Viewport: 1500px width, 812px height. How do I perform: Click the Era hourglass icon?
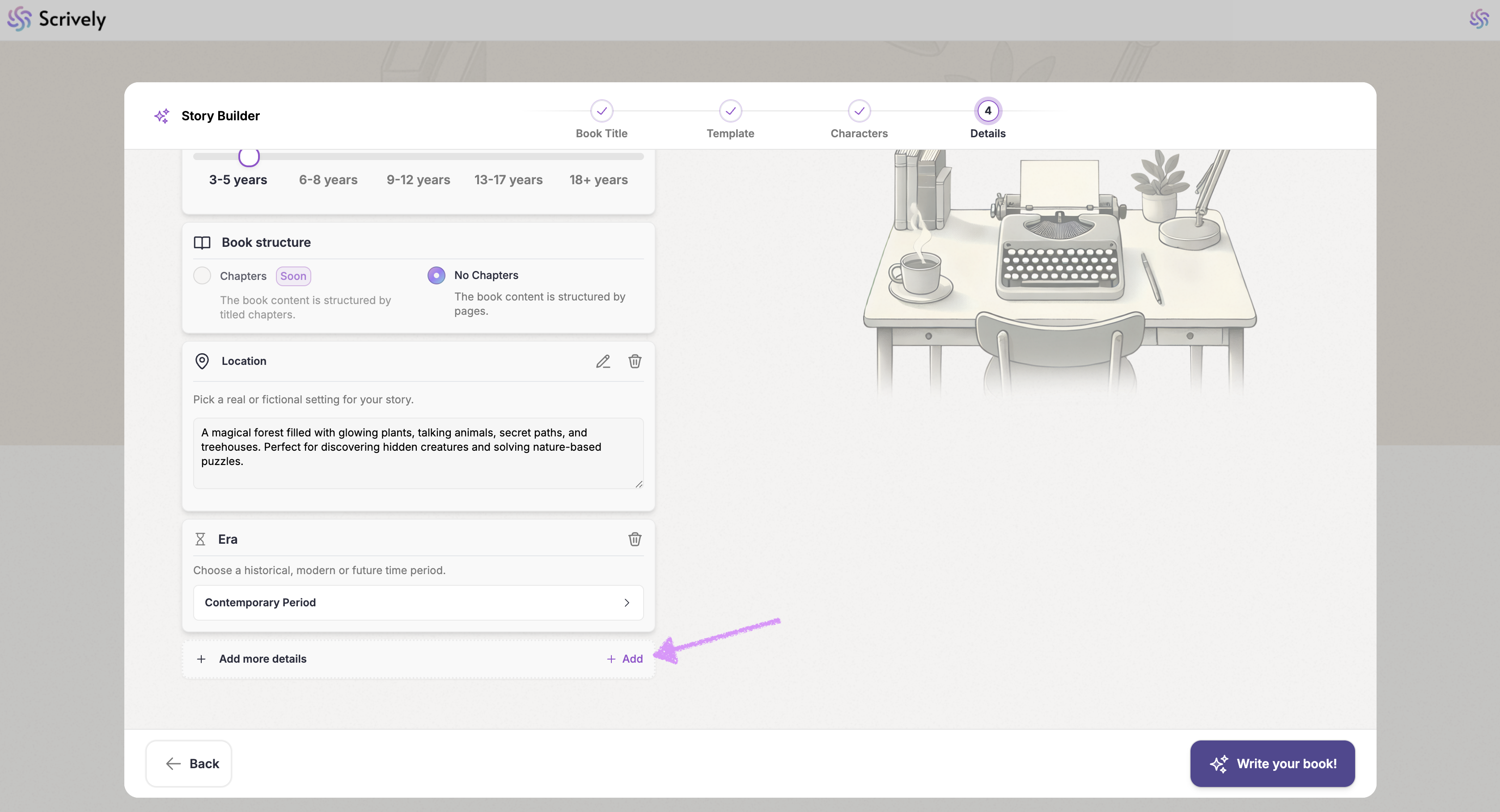coord(200,540)
